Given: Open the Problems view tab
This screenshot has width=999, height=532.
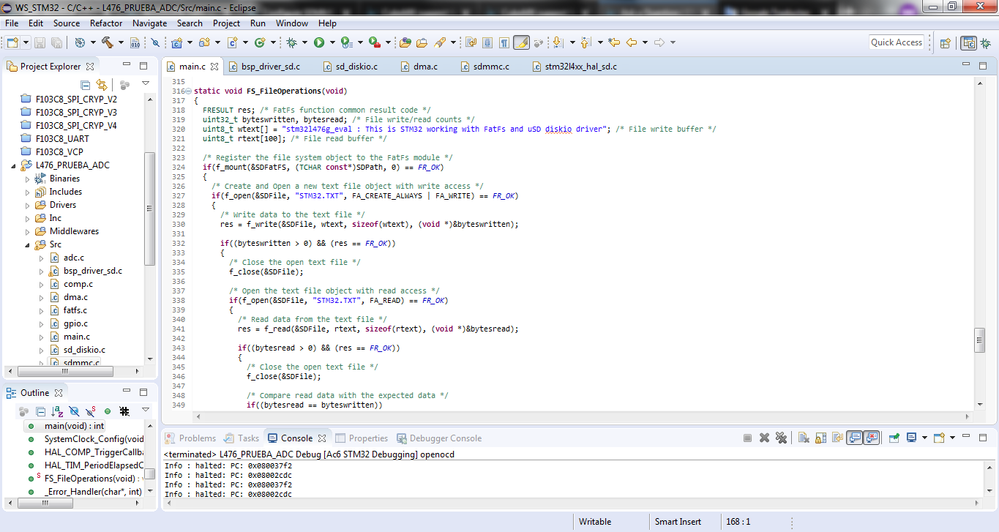Looking at the screenshot, I should pyautogui.click(x=196, y=438).
